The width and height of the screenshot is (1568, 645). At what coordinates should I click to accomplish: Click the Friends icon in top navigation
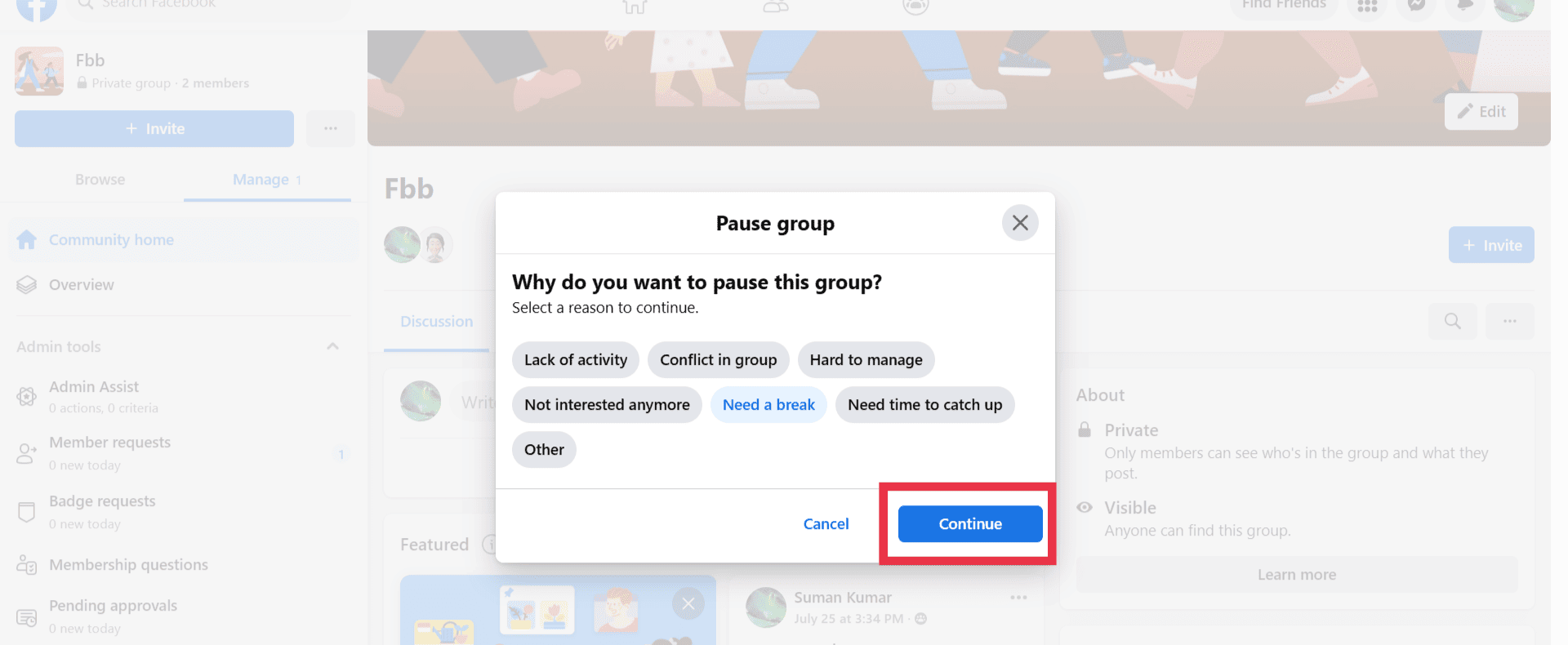tap(776, 7)
